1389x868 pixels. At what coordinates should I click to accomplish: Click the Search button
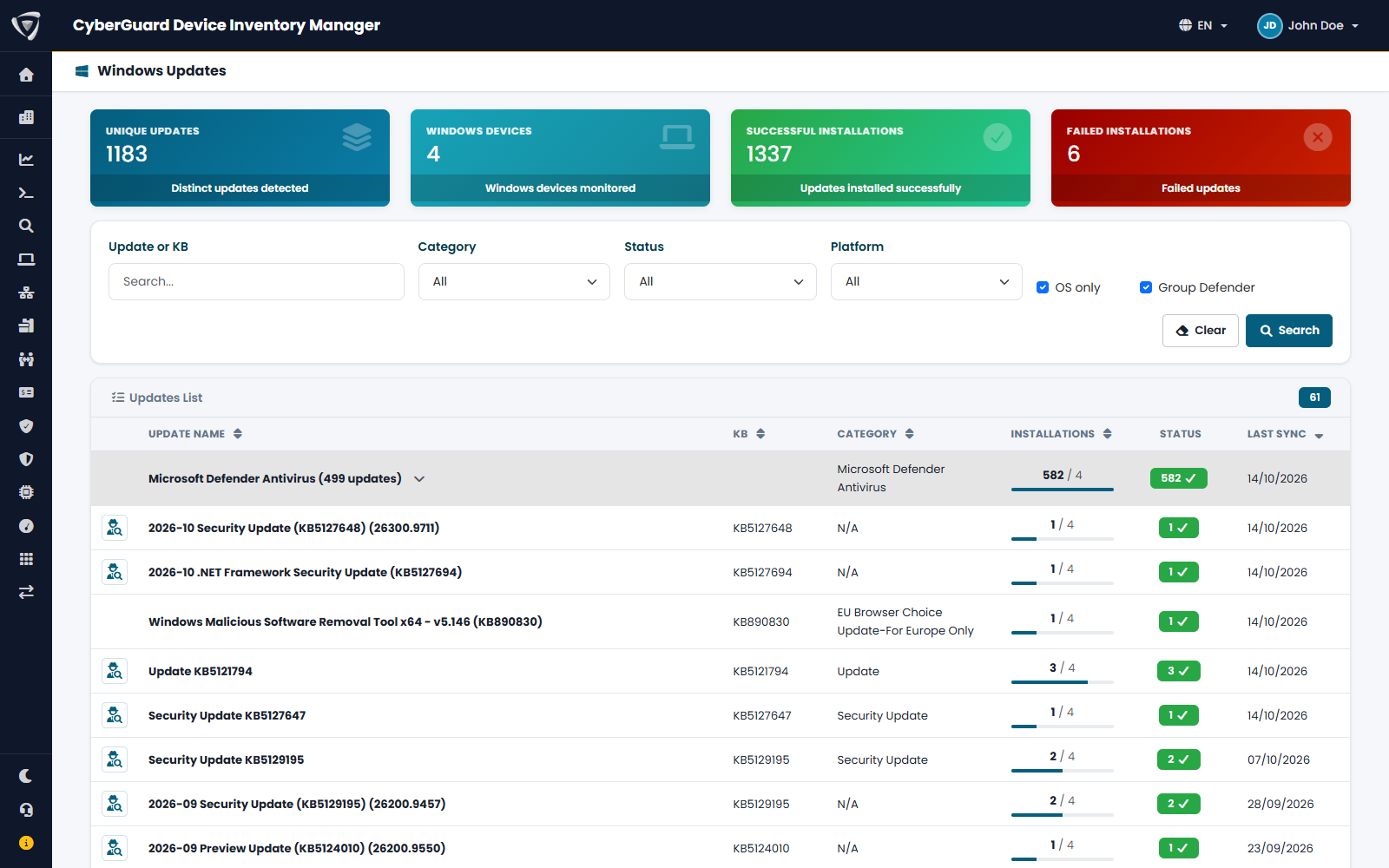(x=1289, y=331)
